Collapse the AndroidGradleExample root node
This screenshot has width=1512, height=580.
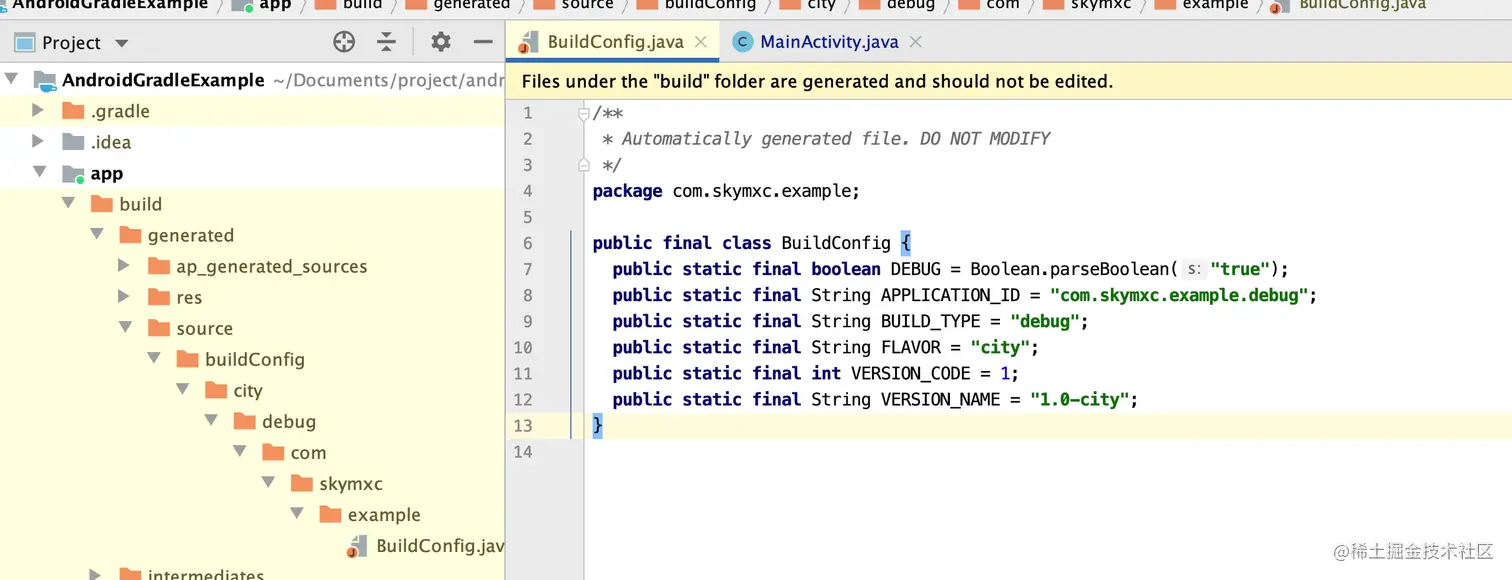click(11, 79)
